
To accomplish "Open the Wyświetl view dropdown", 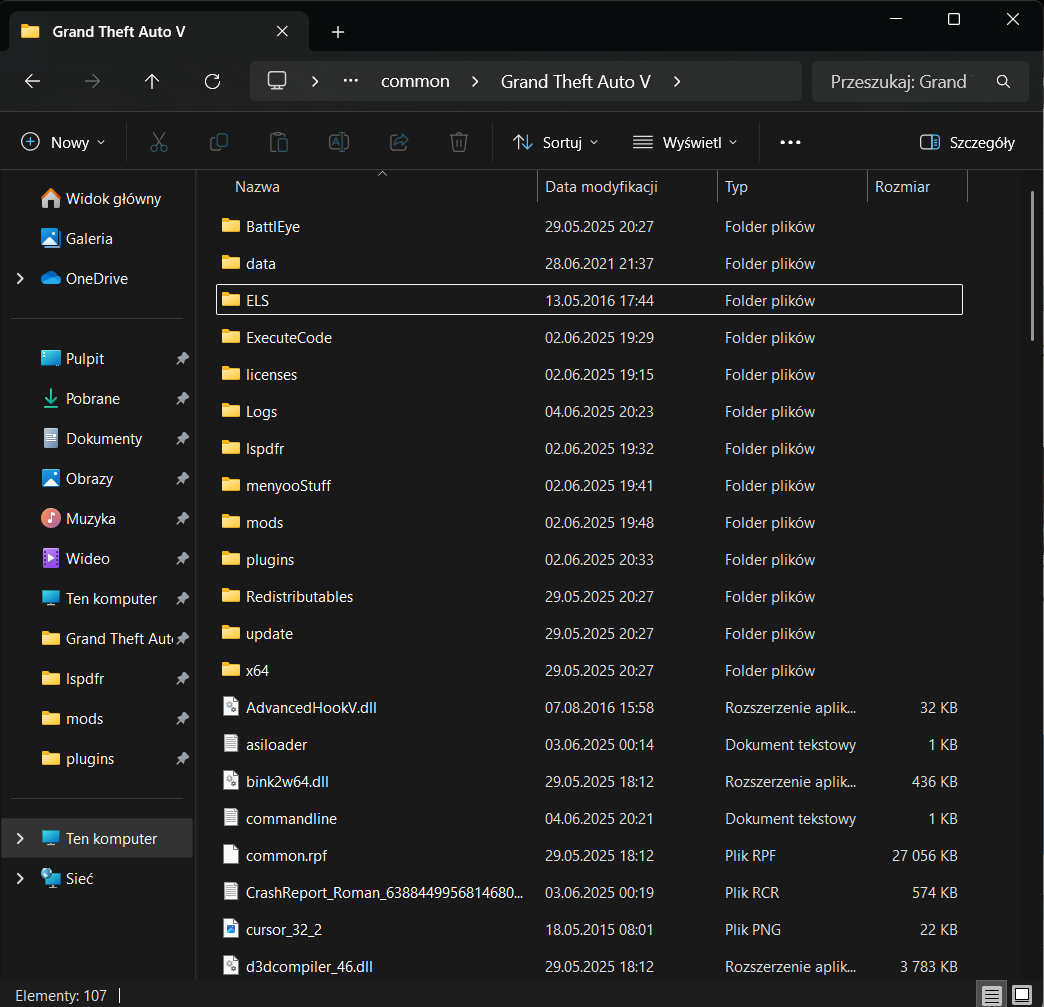I will point(686,142).
